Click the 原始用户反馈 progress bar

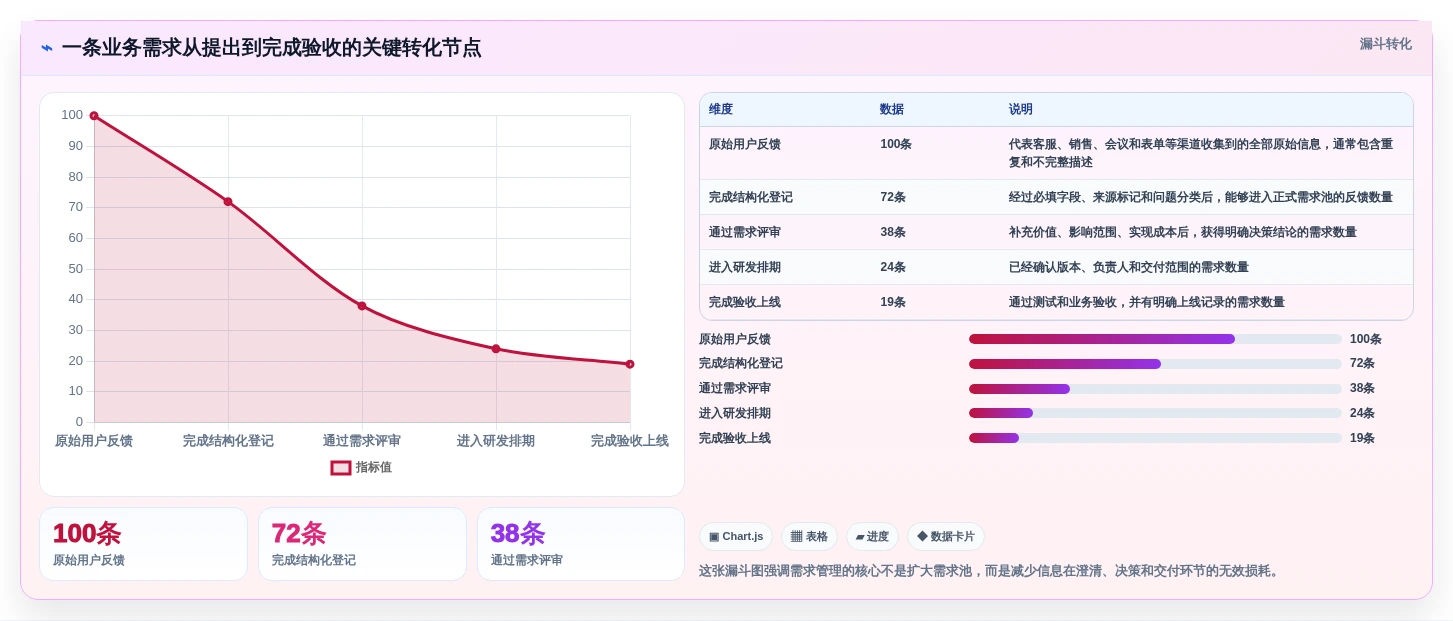(x=1155, y=339)
